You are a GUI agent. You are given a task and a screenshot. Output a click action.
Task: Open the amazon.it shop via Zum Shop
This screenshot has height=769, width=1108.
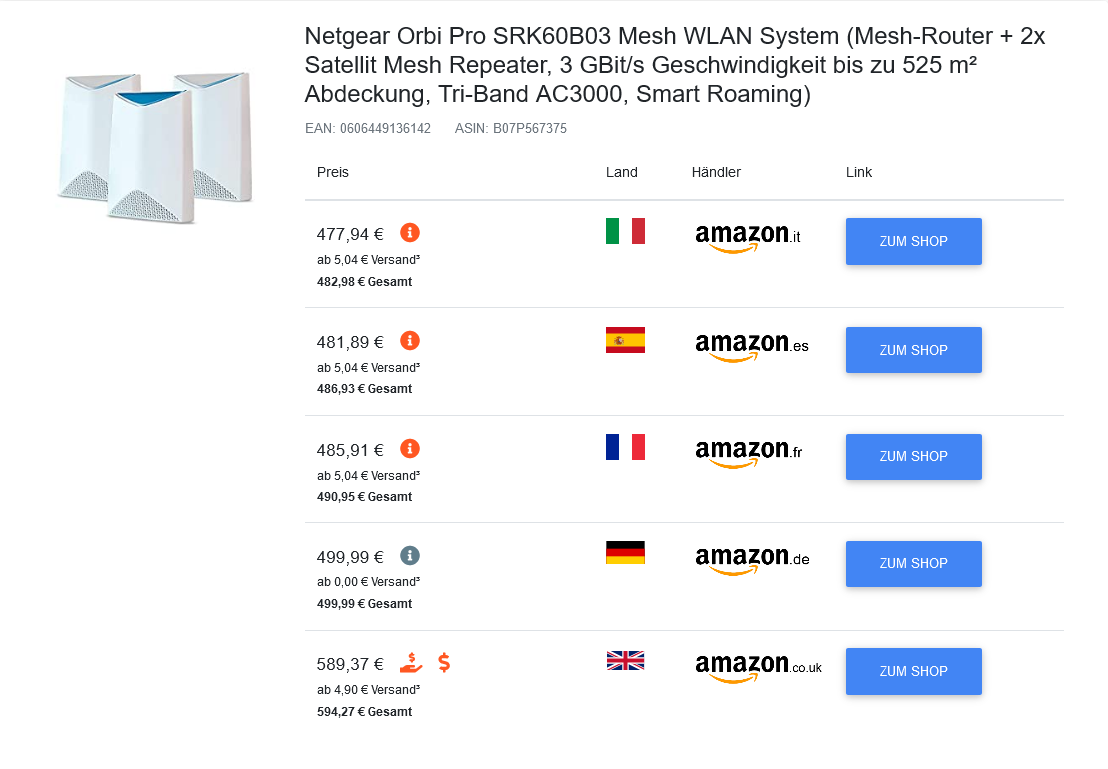pyautogui.click(x=913, y=241)
